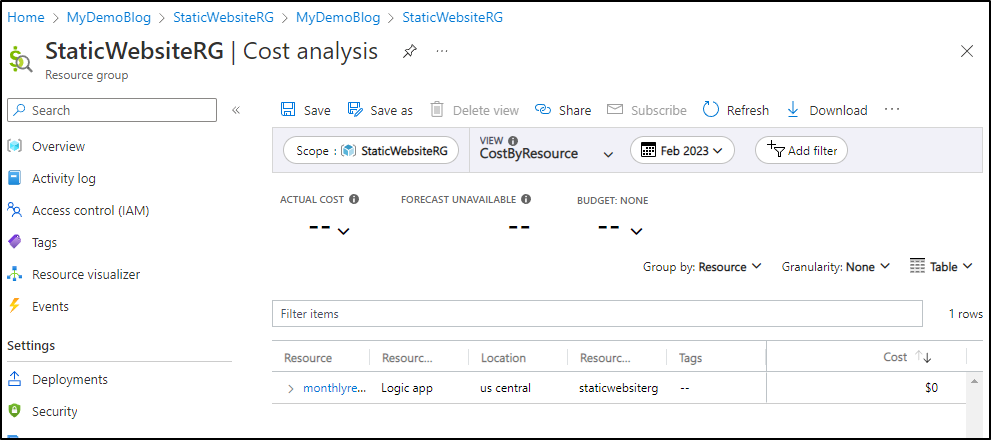The height and width of the screenshot is (440, 991).
Task: Click the Download button label
Action: (x=838, y=110)
